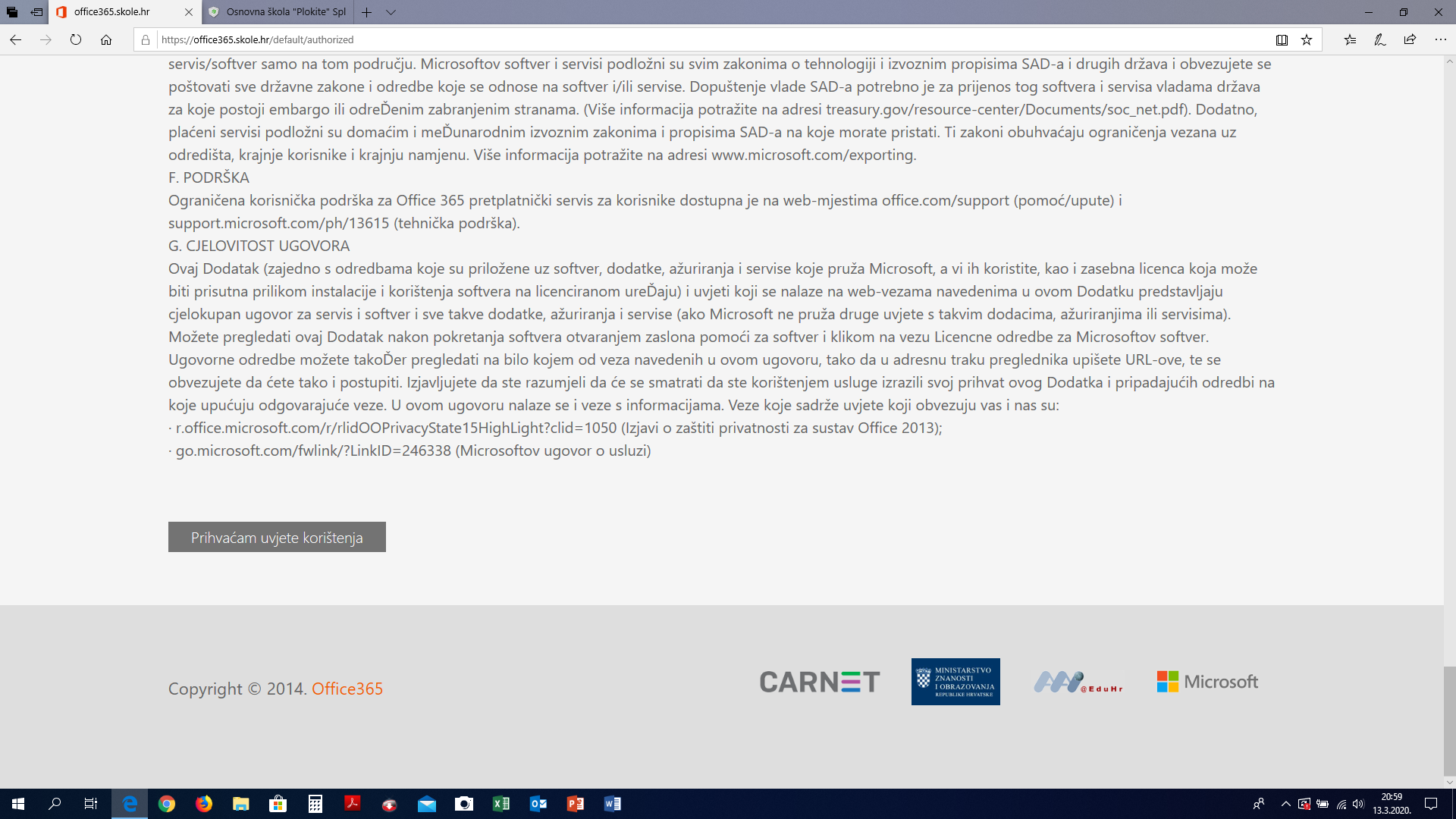This screenshot has height=819, width=1456.
Task: Open volume control in system tray
Action: (1358, 804)
